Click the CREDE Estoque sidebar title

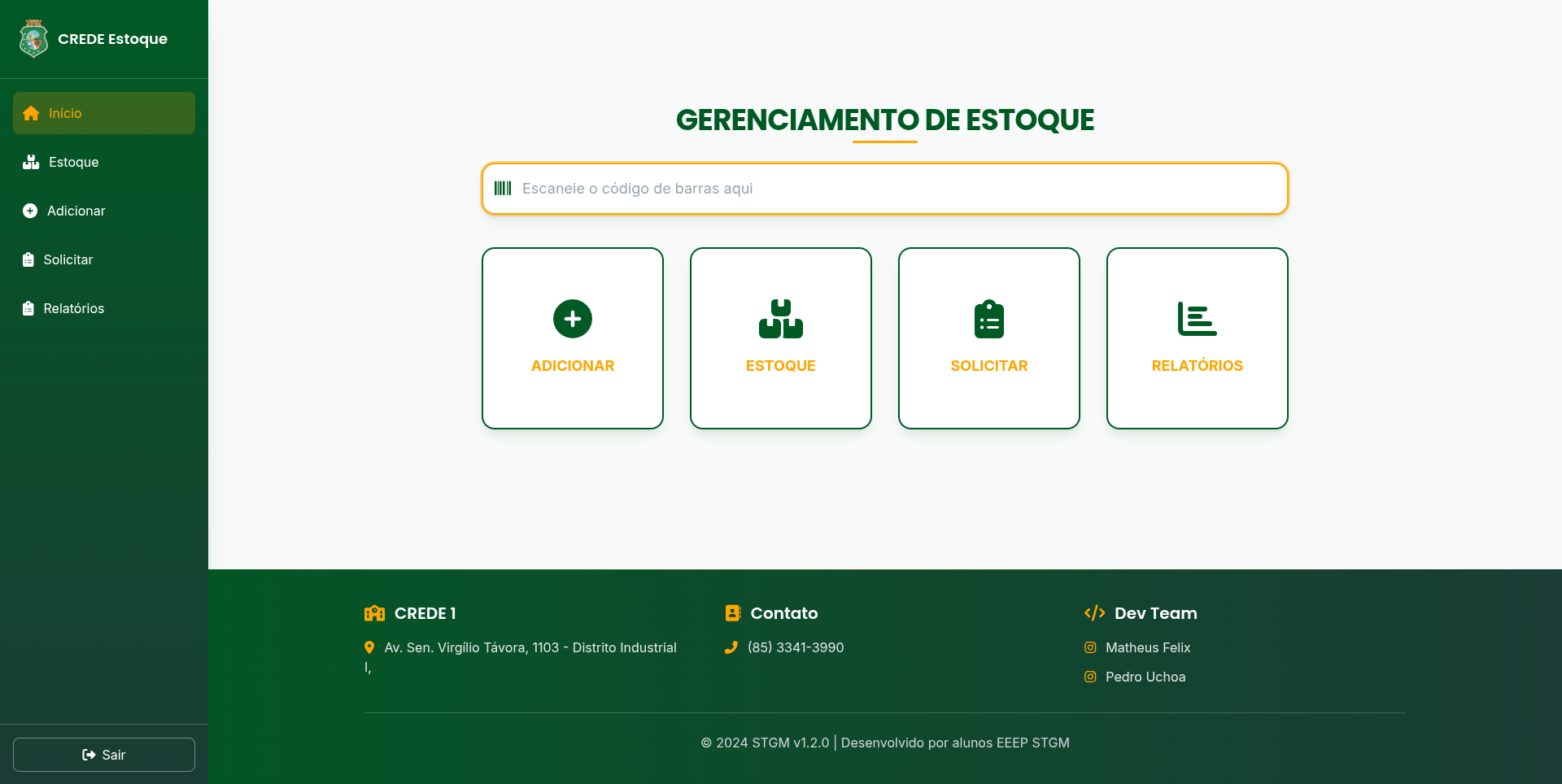coord(112,39)
